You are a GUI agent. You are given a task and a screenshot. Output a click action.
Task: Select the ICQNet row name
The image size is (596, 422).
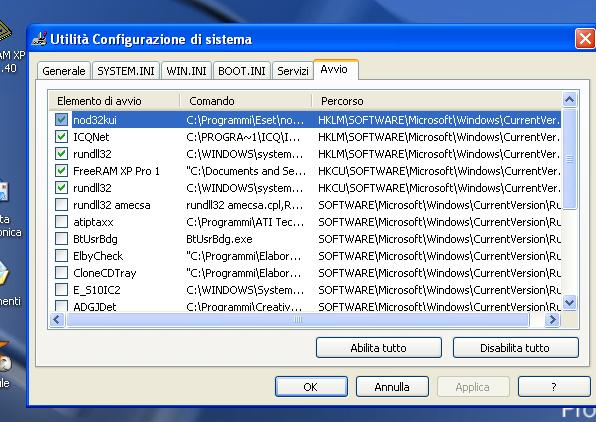tap(91, 137)
